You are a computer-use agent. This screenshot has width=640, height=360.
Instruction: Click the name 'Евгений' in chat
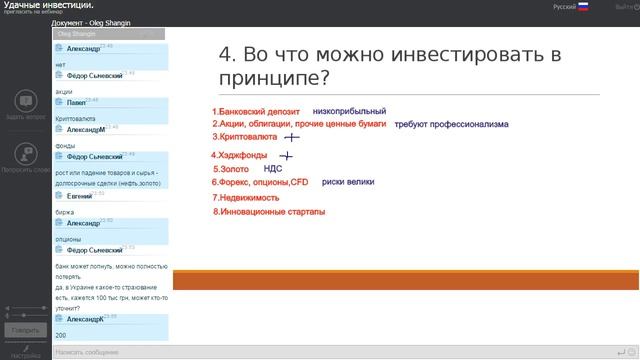pyautogui.click(x=79, y=196)
